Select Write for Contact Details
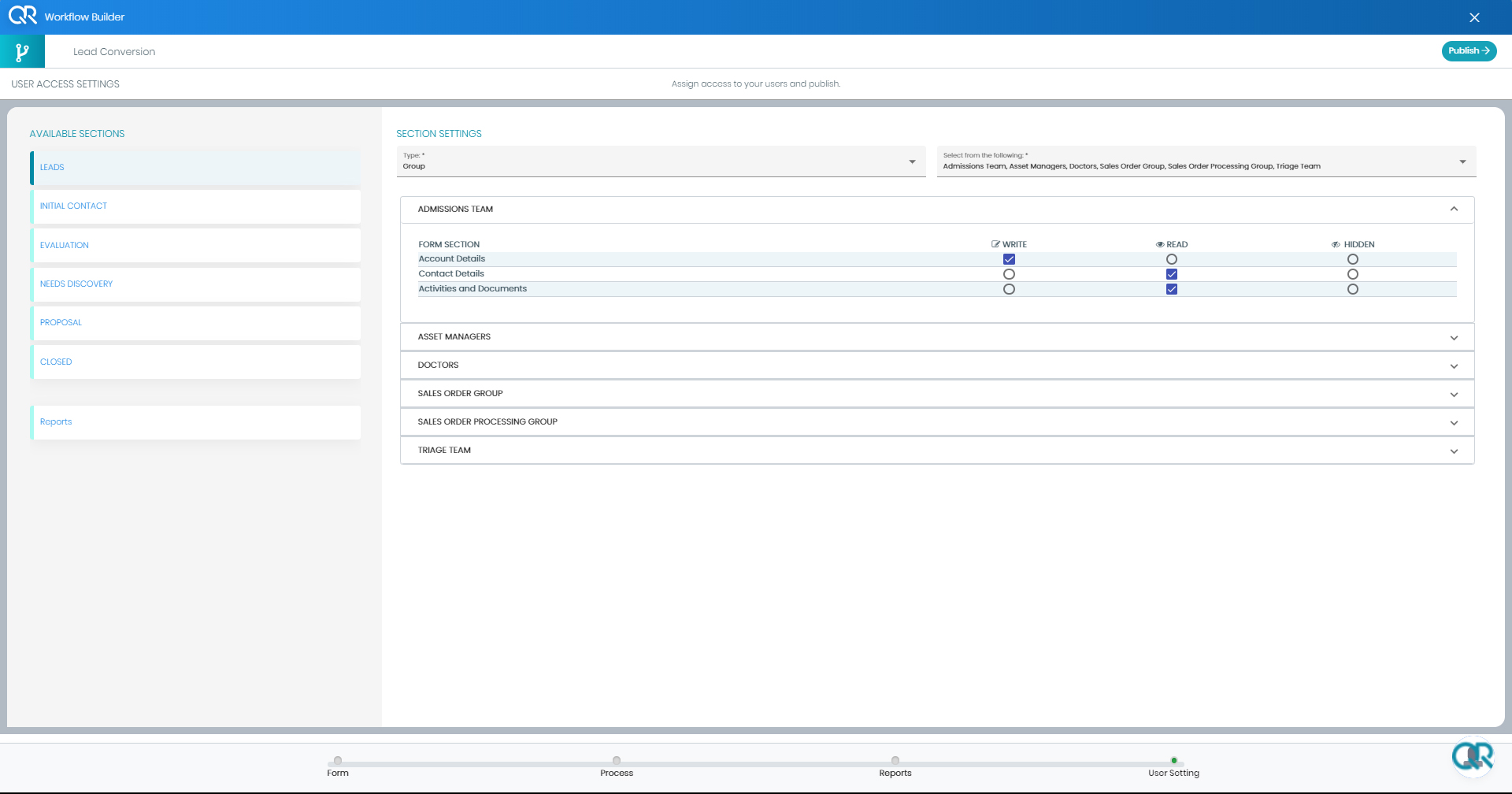The image size is (1512, 794). (1009, 274)
